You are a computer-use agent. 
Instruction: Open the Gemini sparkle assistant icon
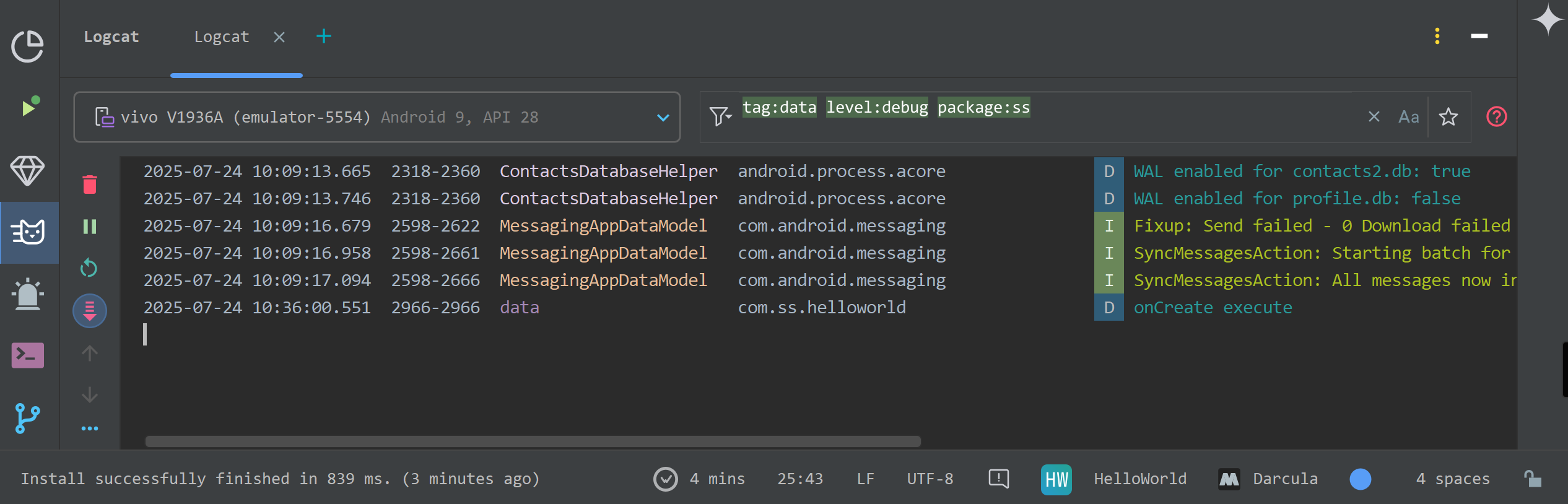[1547, 20]
